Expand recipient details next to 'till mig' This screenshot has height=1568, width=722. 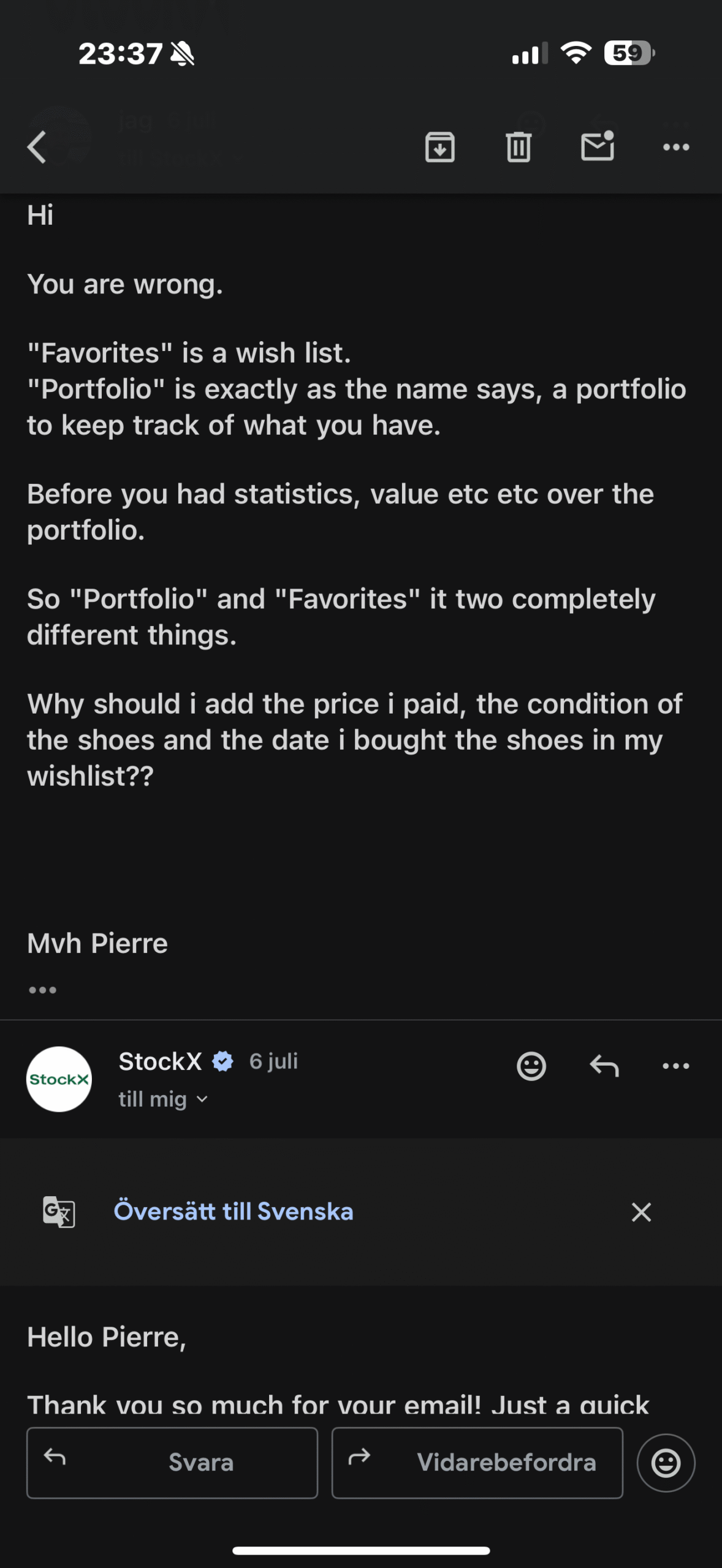pyautogui.click(x=202, y=1100)
